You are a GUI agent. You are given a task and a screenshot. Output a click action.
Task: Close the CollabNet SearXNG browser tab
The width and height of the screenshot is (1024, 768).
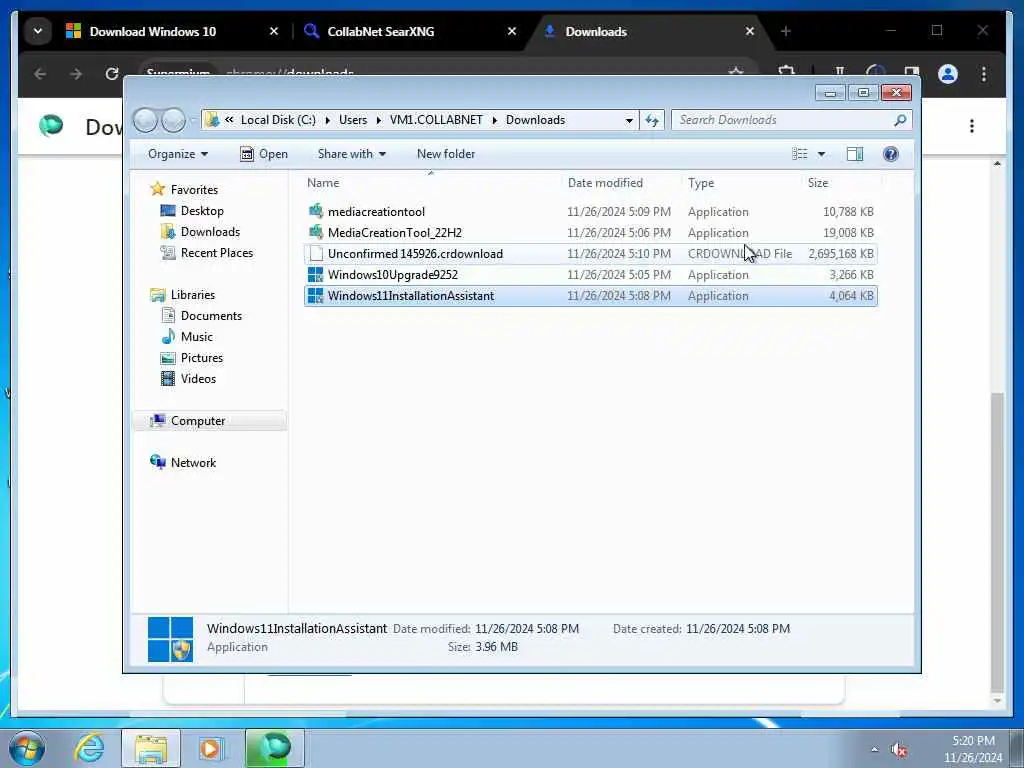click(512, 31)
